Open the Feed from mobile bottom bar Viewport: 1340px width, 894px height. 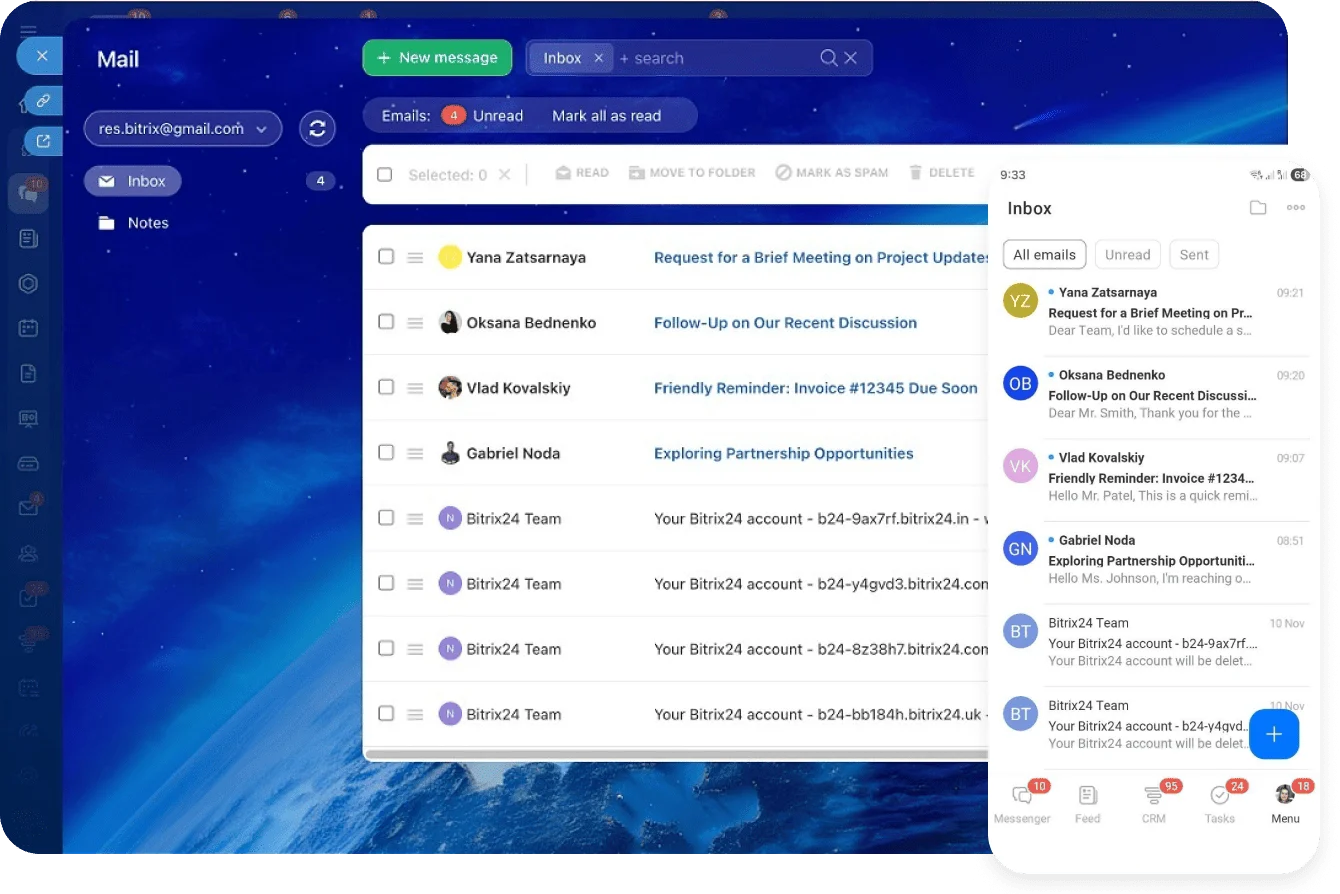pyautogui.click(x=1087, y=800)
